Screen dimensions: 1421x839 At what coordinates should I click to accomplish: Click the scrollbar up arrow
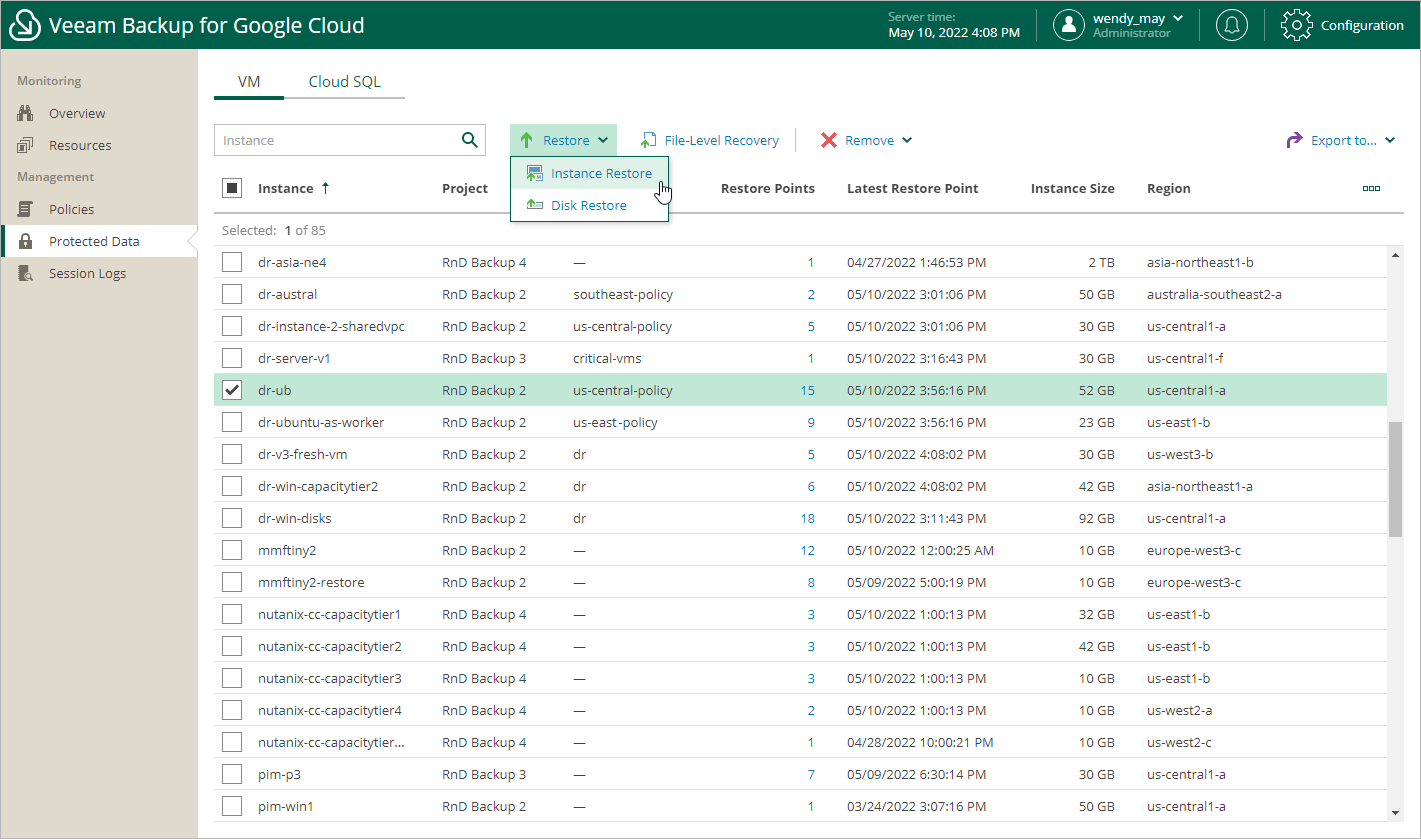tap(1395, 254)
